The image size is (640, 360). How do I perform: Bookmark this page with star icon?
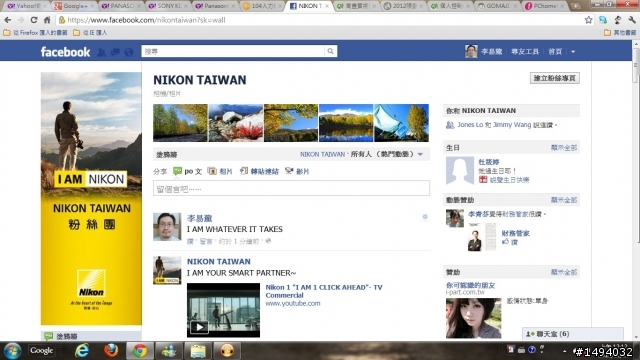(x=588, y=20)
